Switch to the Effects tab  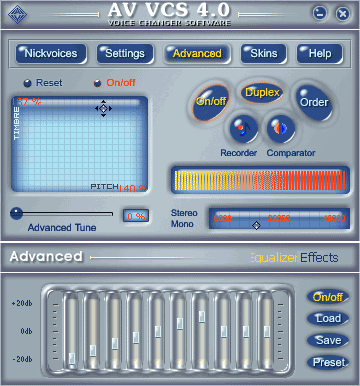coord(319,258)
